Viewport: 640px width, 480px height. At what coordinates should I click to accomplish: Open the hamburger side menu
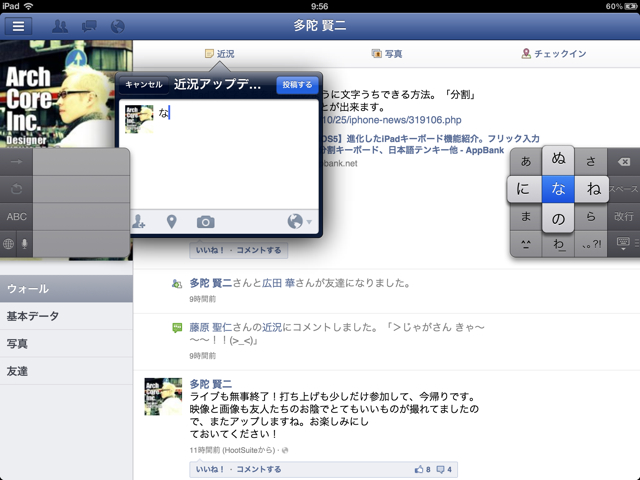point(18,26)
